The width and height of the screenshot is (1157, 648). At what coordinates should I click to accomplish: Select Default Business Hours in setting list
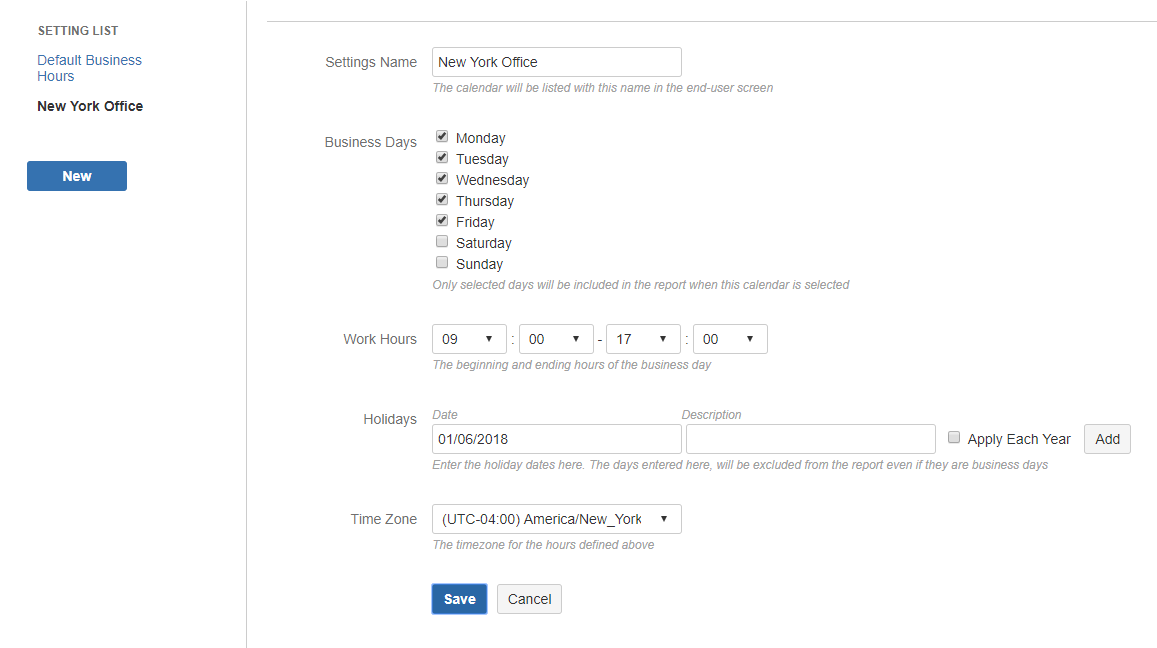(89, 68)
